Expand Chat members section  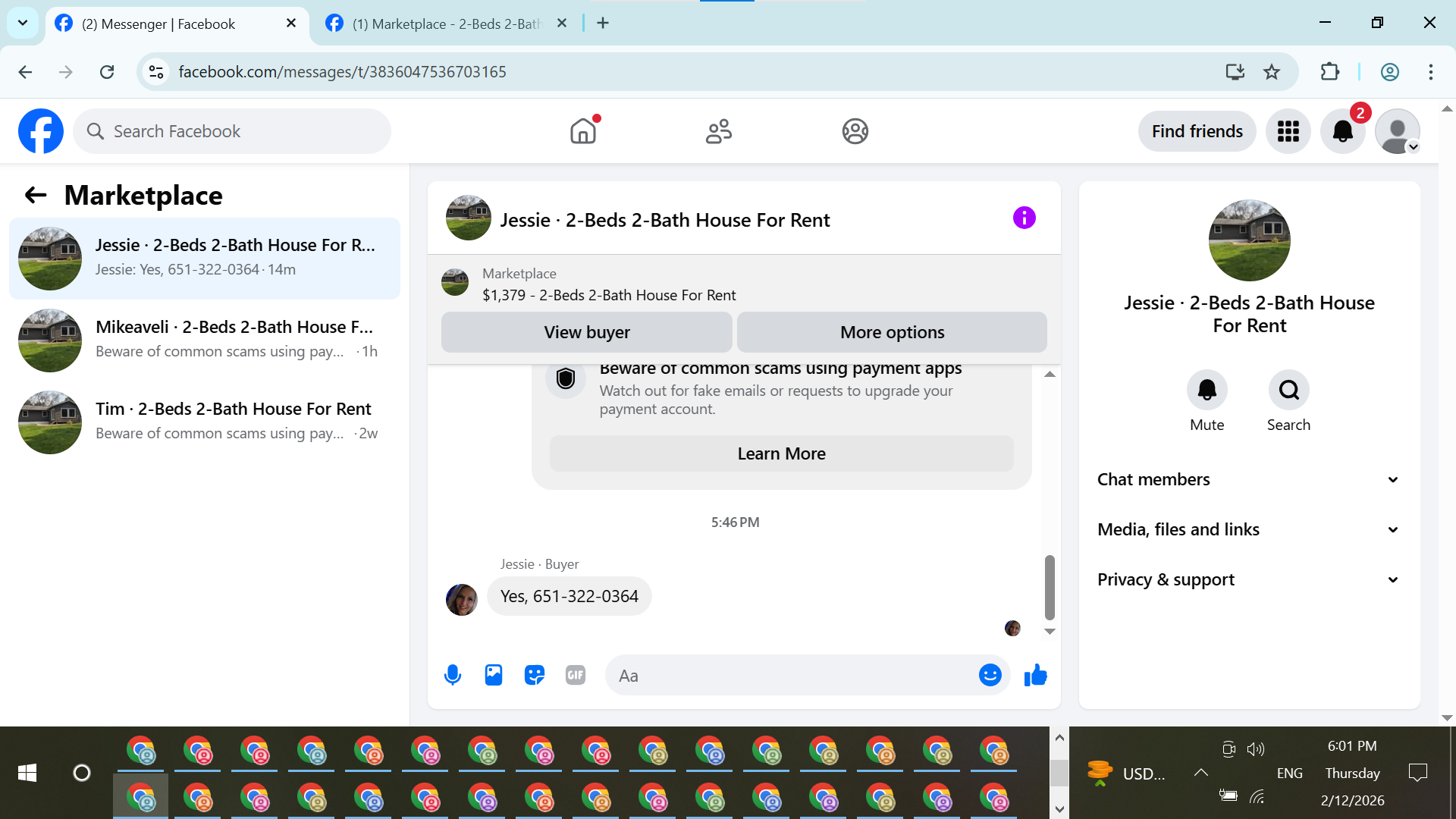(1249, 479)
